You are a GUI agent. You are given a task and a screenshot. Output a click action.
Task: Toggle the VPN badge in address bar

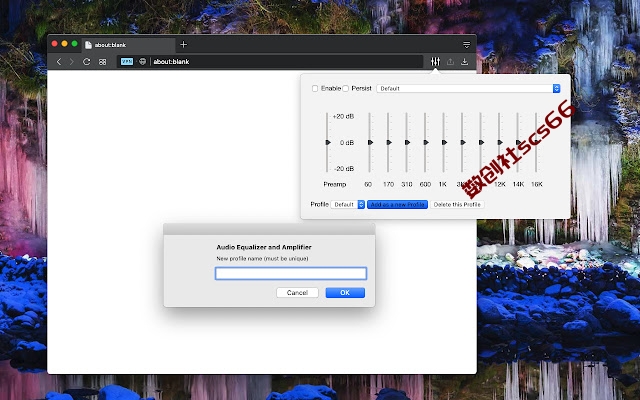[x=127, y=62]
